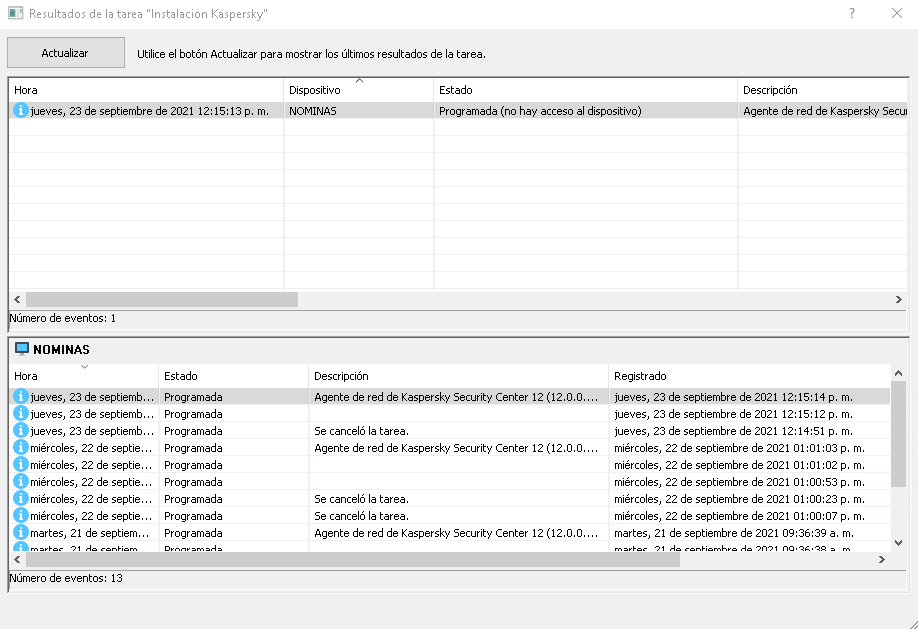Click down arrow of lower vertical scrollbar
Image resolution: width=918 pixels, height=629 pixels.
point(899,543)
